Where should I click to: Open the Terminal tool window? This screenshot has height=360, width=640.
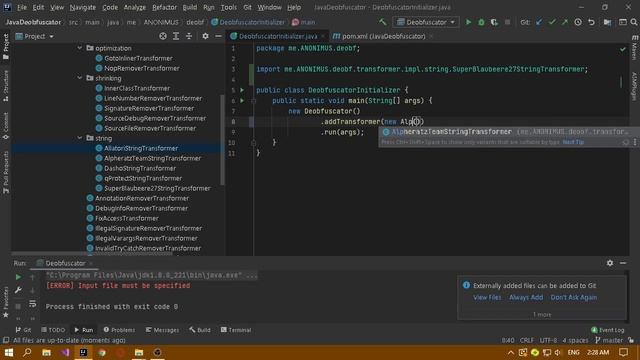[236, 330]
